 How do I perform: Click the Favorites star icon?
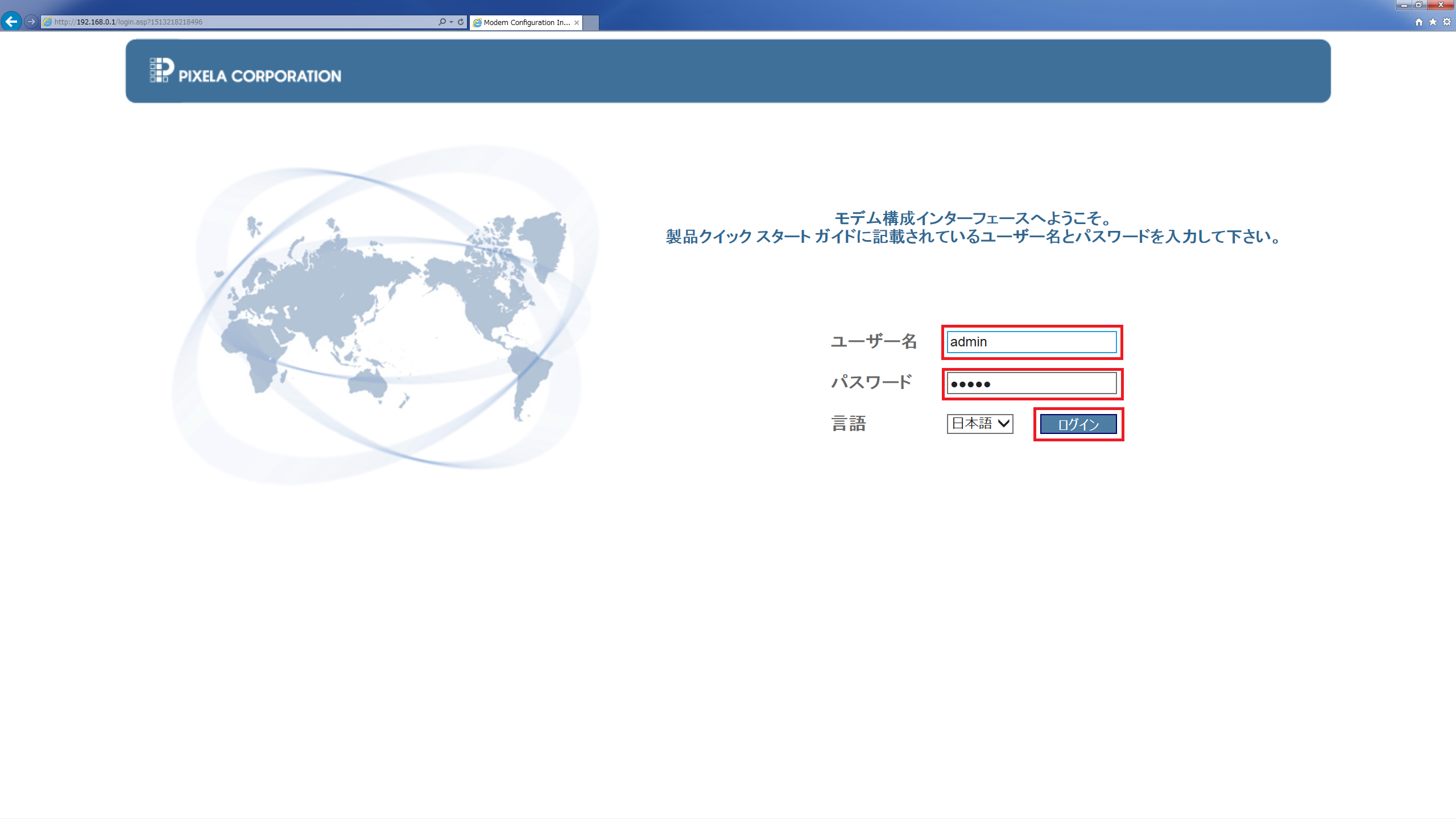(x=1432, y=22)
